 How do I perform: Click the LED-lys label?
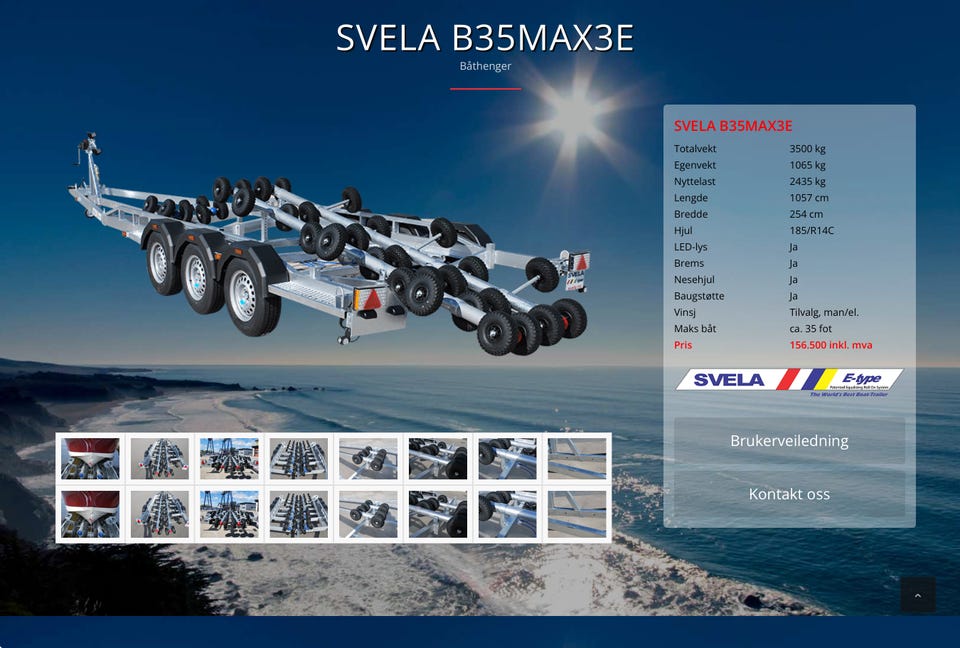(x=691, y=247)
